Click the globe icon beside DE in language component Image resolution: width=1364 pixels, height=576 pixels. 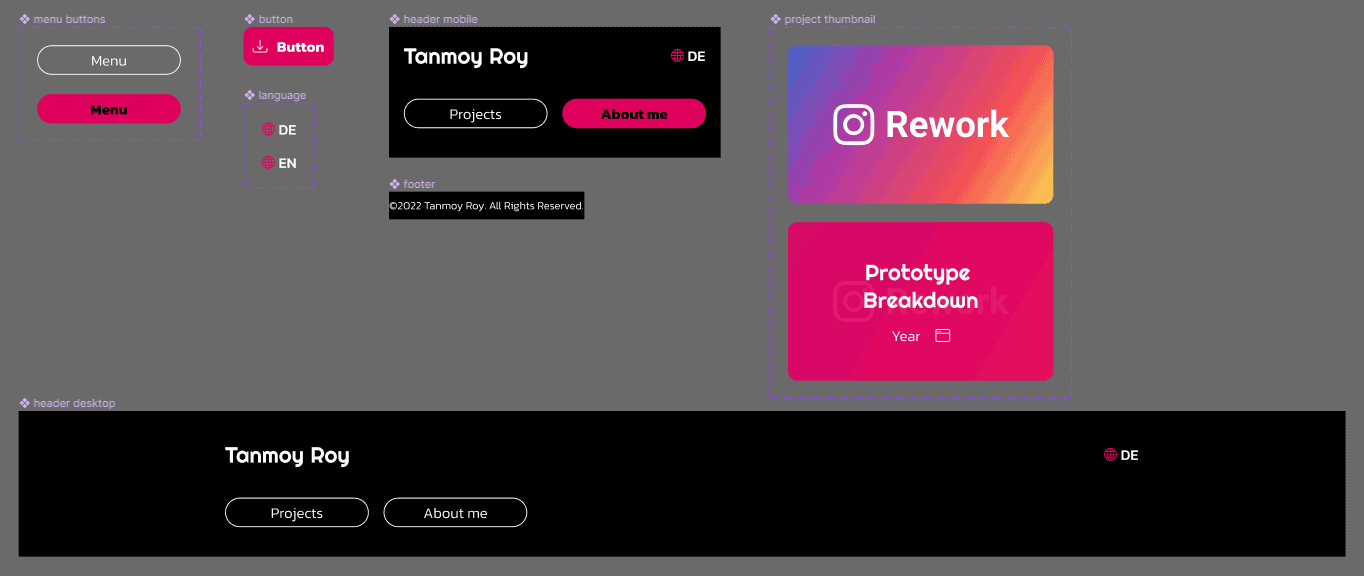pyautogui.click(x=268, y=130)
